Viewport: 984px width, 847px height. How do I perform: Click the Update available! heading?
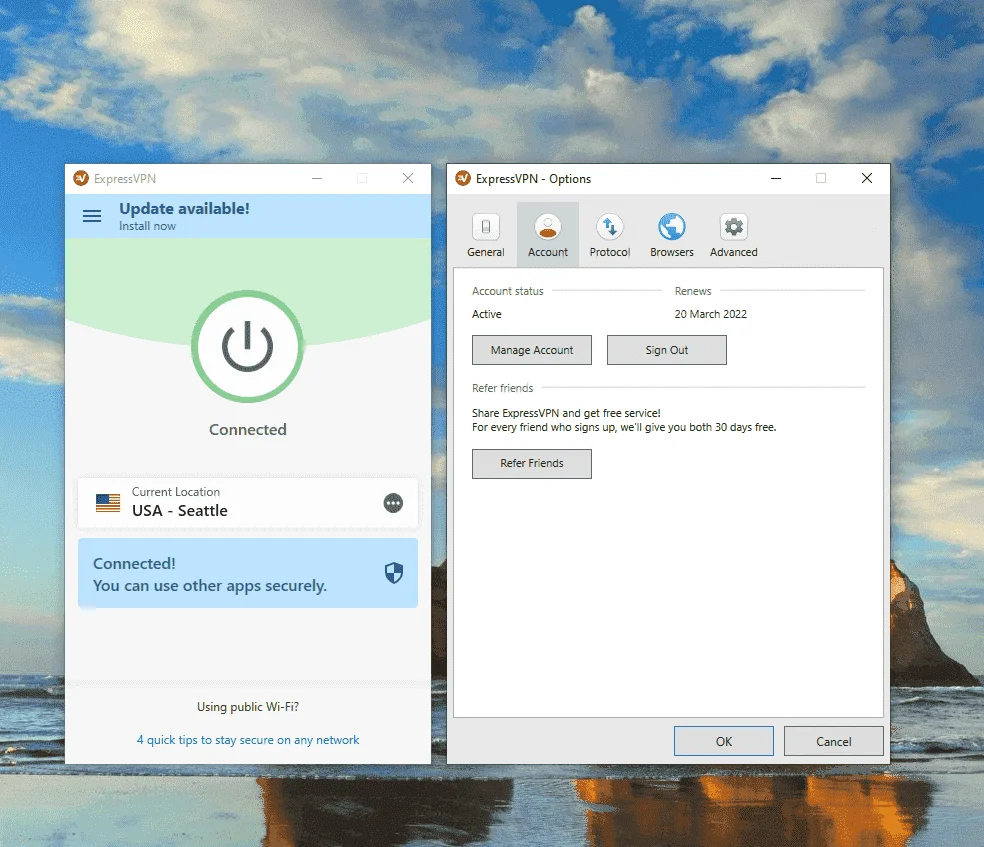tap(184, 209)
